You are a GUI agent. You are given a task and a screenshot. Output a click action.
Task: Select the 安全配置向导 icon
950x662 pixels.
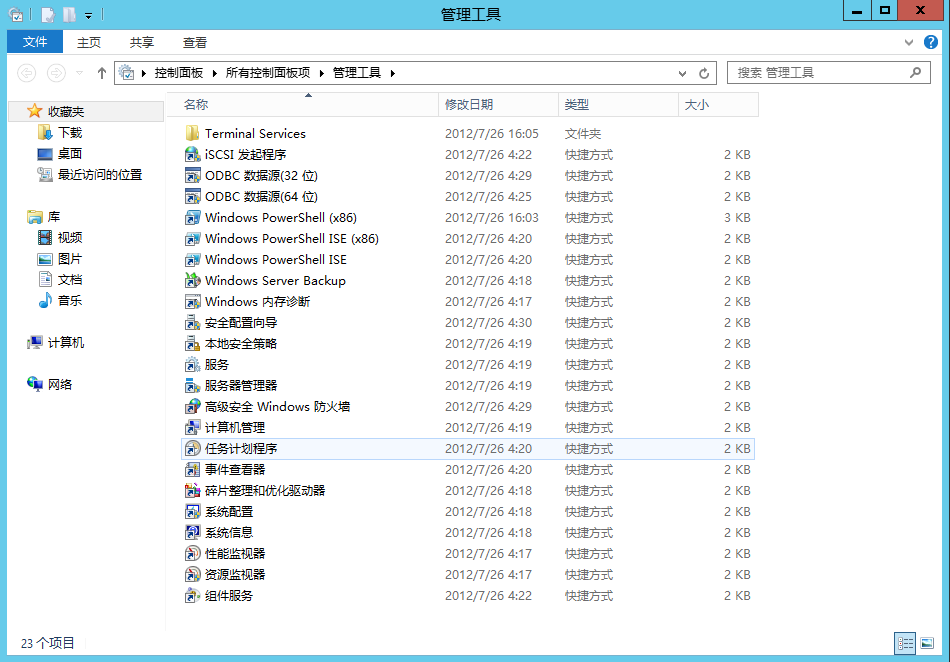(192, 322)
